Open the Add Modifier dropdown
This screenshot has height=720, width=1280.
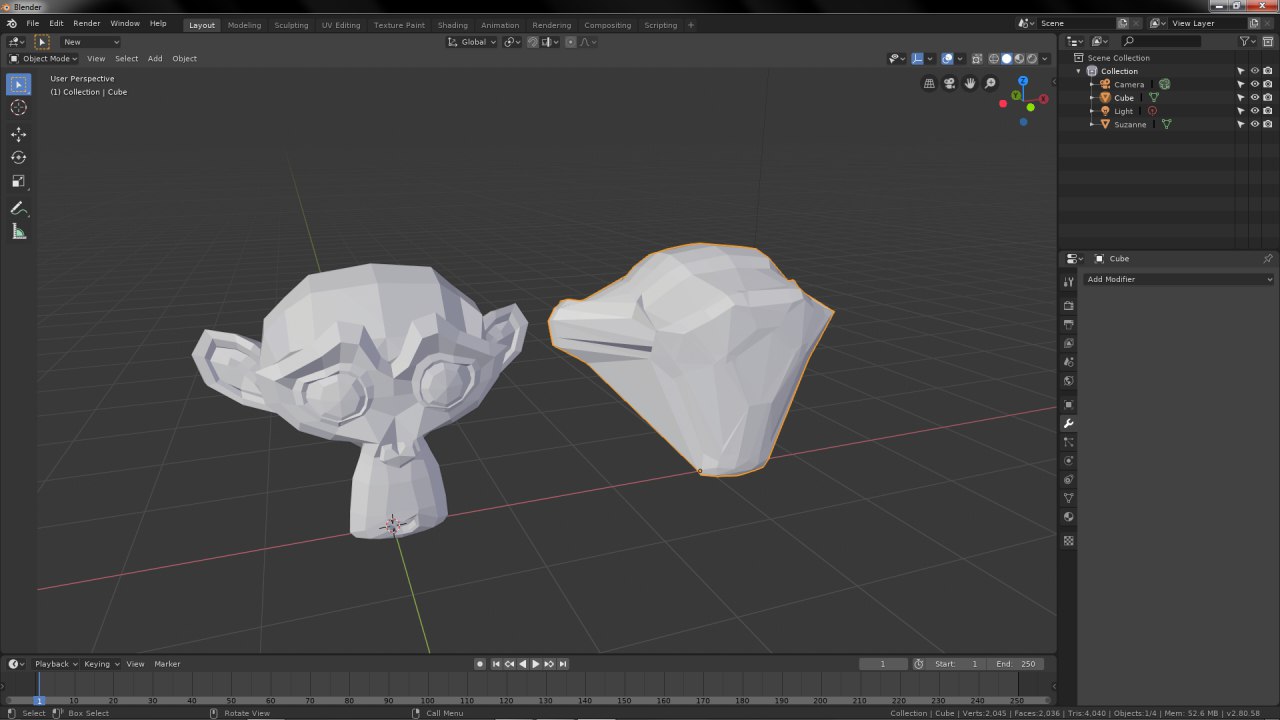click(1179, 279)
